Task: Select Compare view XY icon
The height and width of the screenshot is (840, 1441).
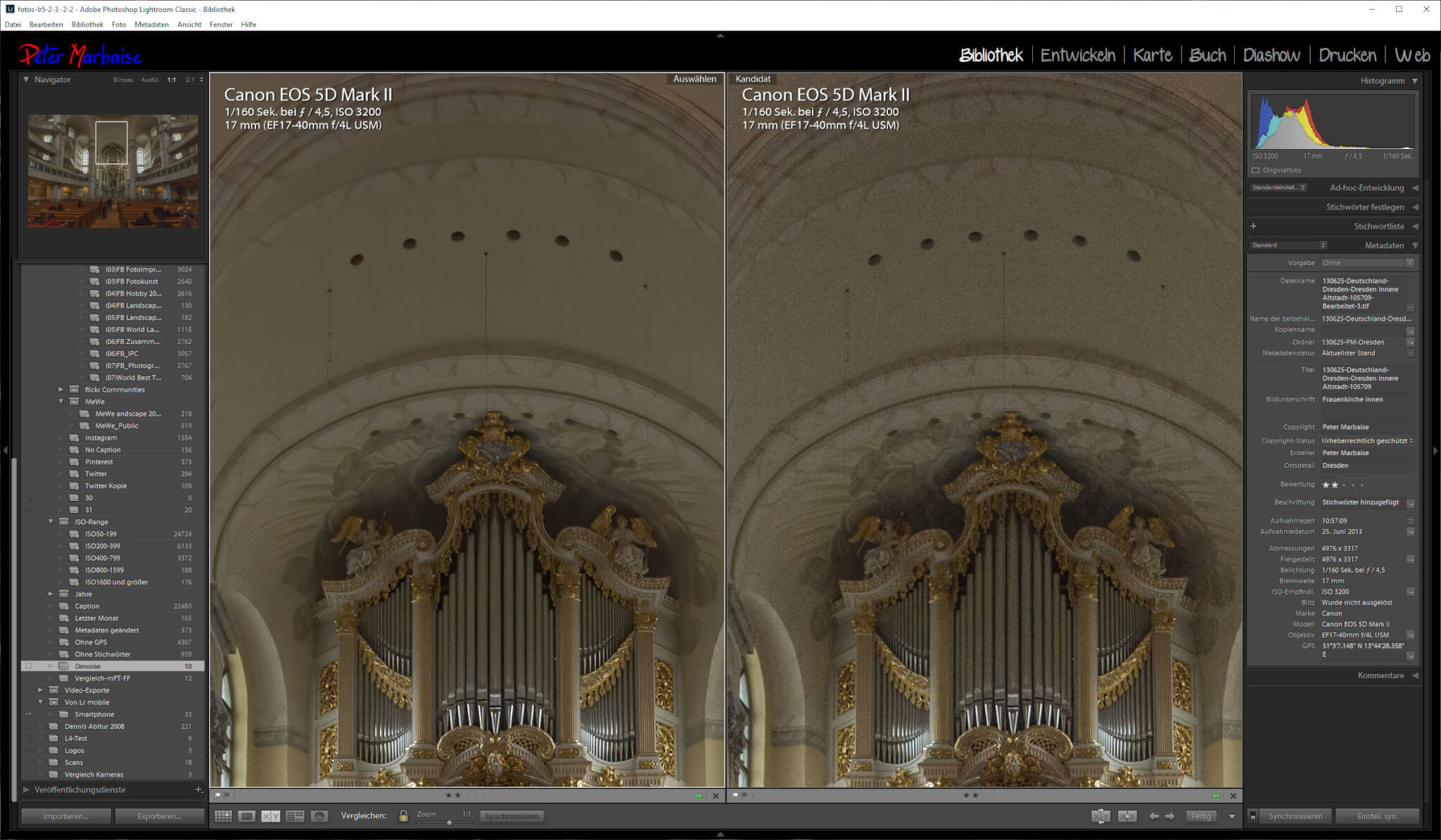Action: [271, 816]
